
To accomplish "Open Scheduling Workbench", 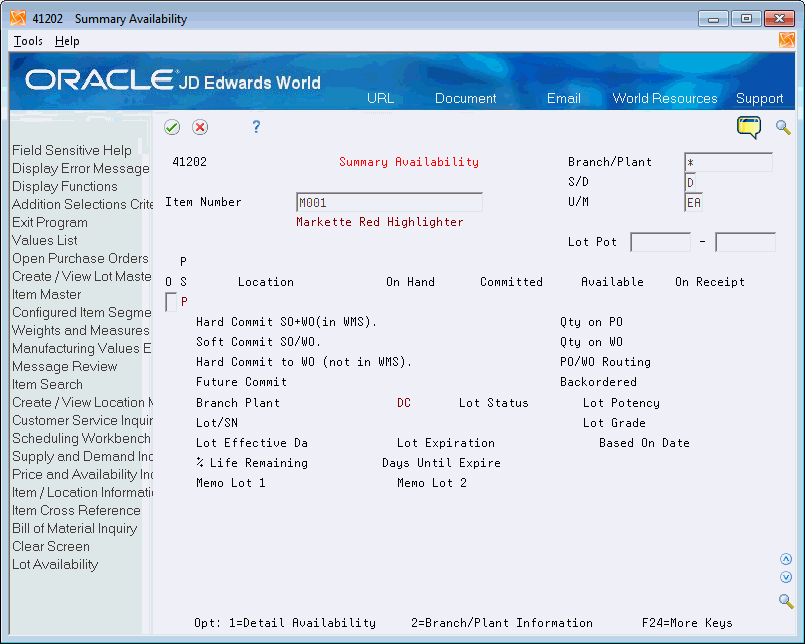I will [x=81, y=438].
